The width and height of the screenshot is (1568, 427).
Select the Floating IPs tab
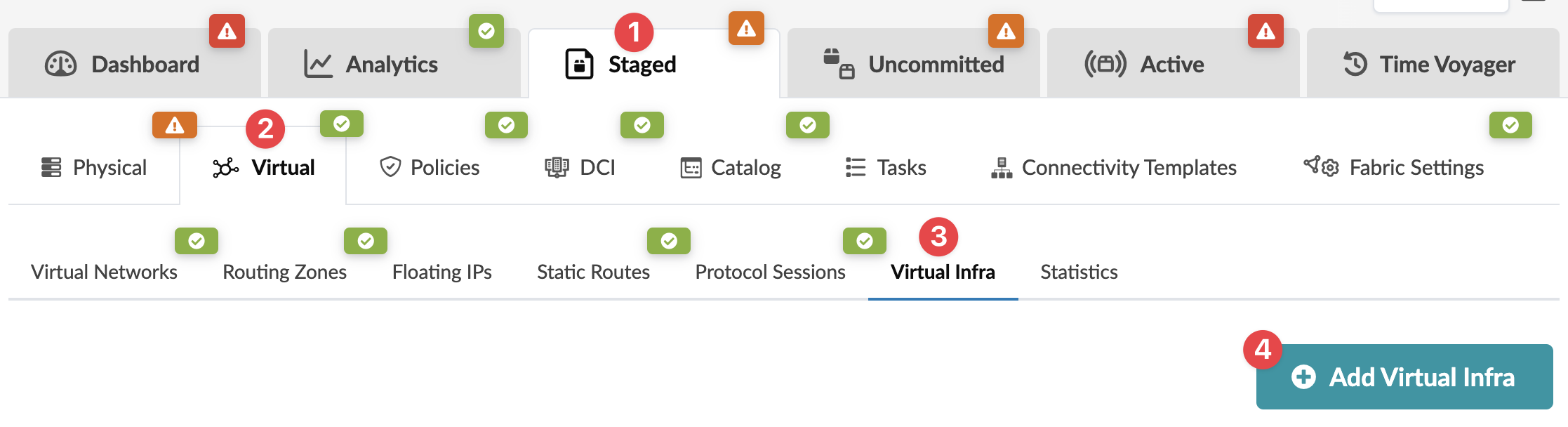[x=441, y=272]
